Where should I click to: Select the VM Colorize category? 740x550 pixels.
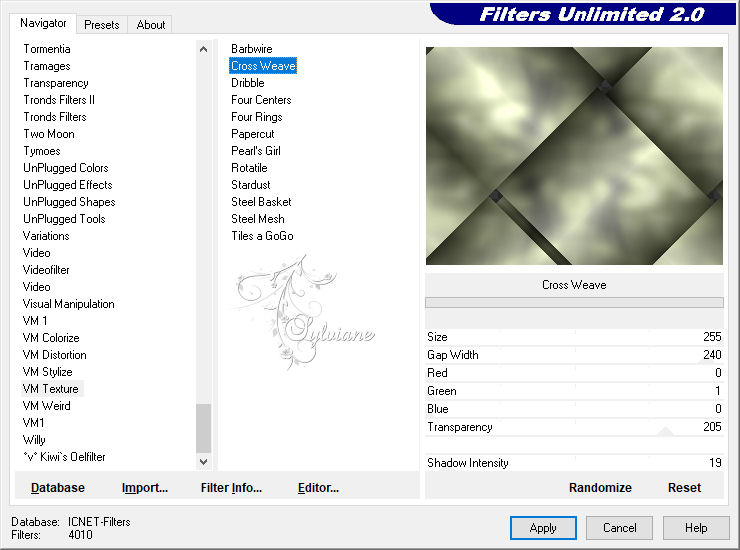(x=50, y=338)
